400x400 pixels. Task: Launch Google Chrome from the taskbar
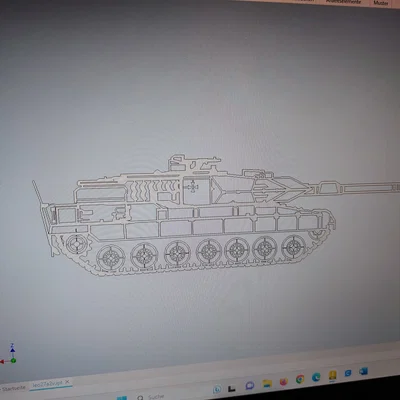pyautogui.click(x=300, y=379)
